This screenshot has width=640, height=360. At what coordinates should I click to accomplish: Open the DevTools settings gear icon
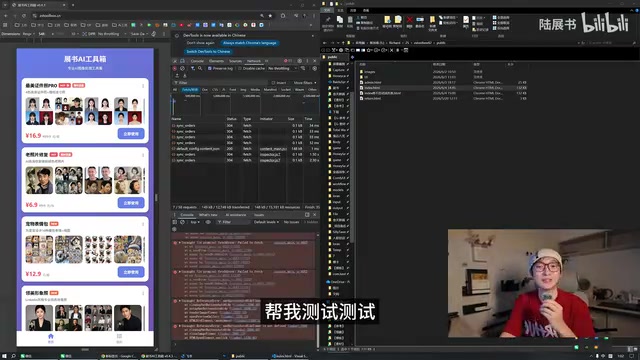tap(300, 61)
